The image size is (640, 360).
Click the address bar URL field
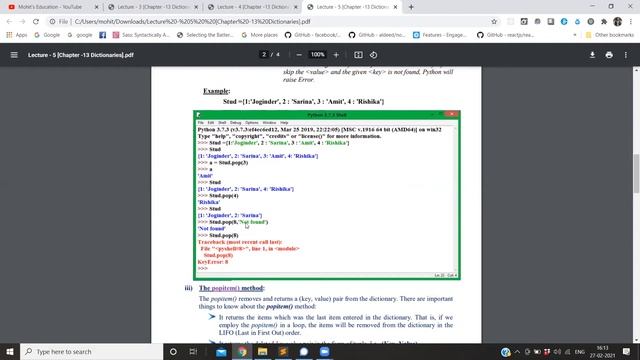[x=269, y=21]
